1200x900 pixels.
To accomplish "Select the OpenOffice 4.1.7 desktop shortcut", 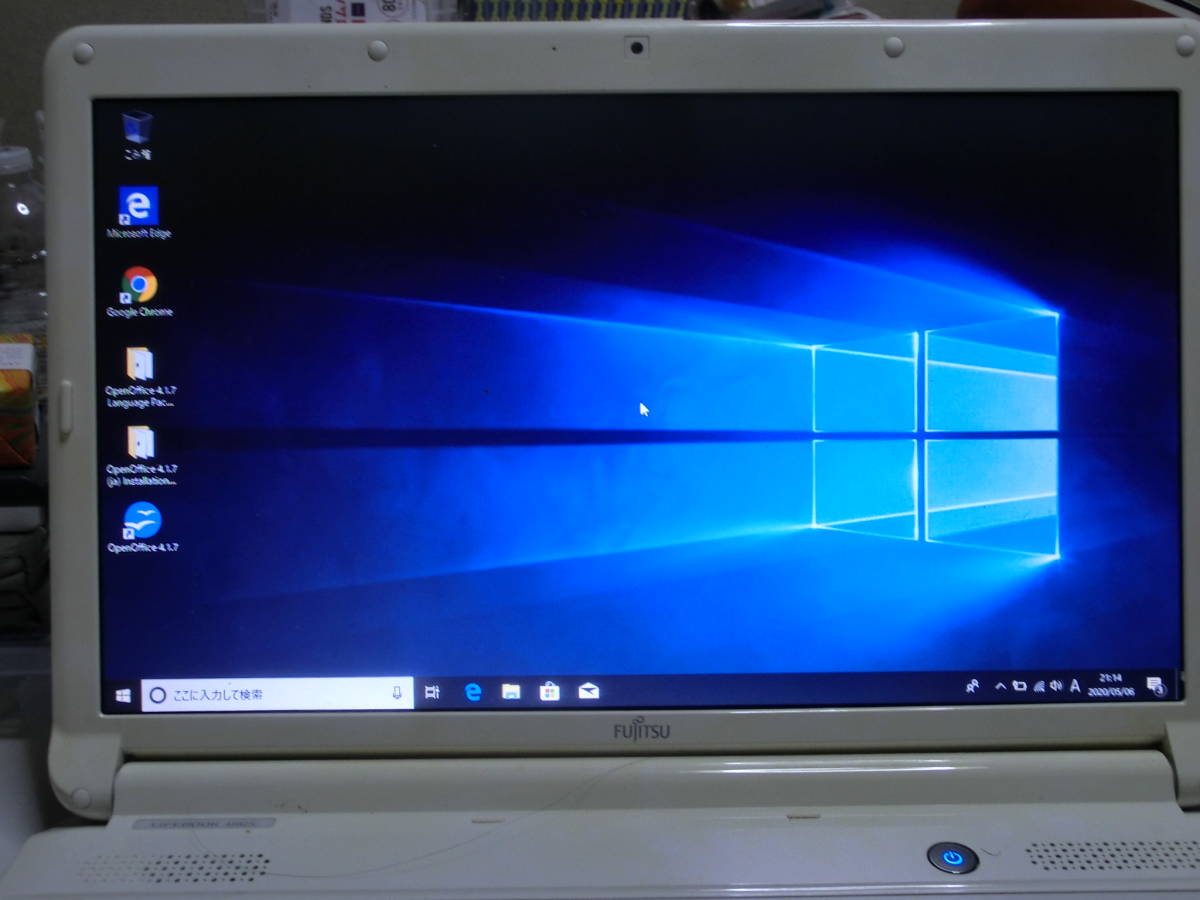I will pos(141,527).
